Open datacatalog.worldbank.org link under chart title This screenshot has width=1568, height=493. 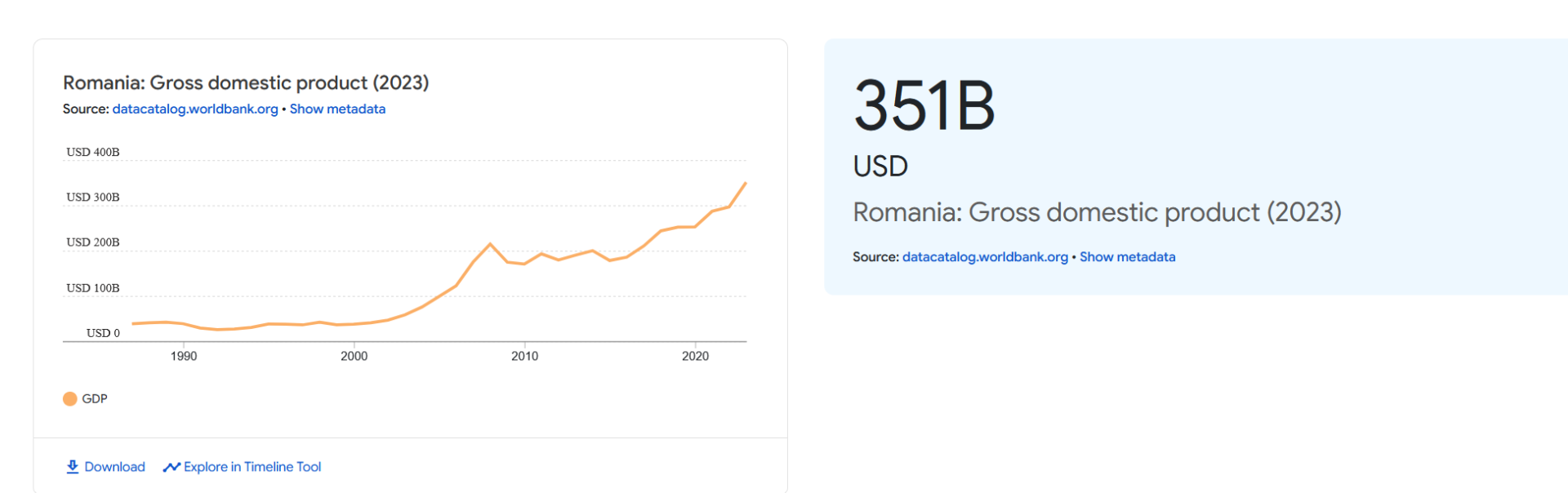tap(195, 109)
